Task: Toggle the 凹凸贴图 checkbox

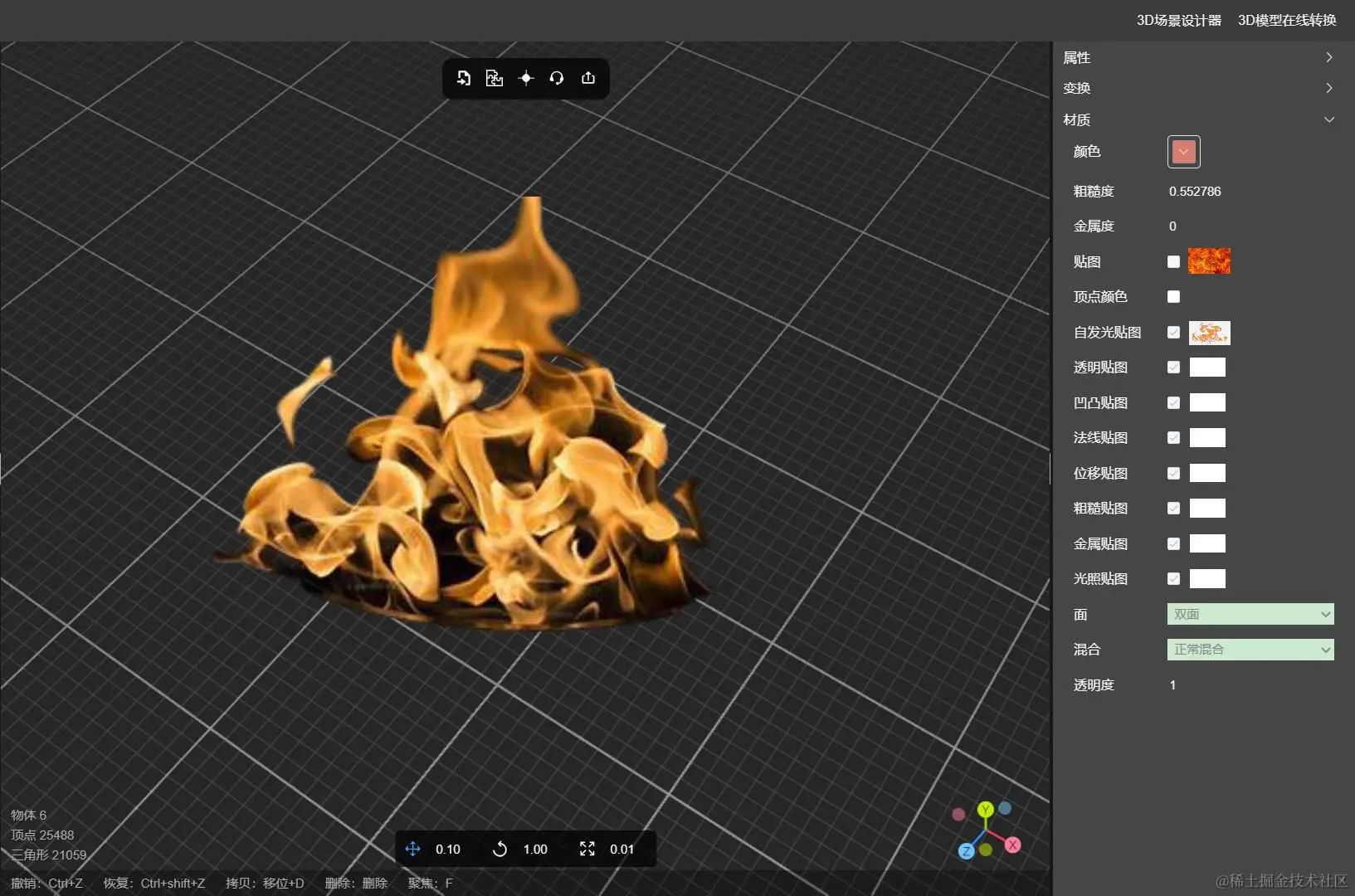Action: pyautogui.click(x=1173, y=402)
